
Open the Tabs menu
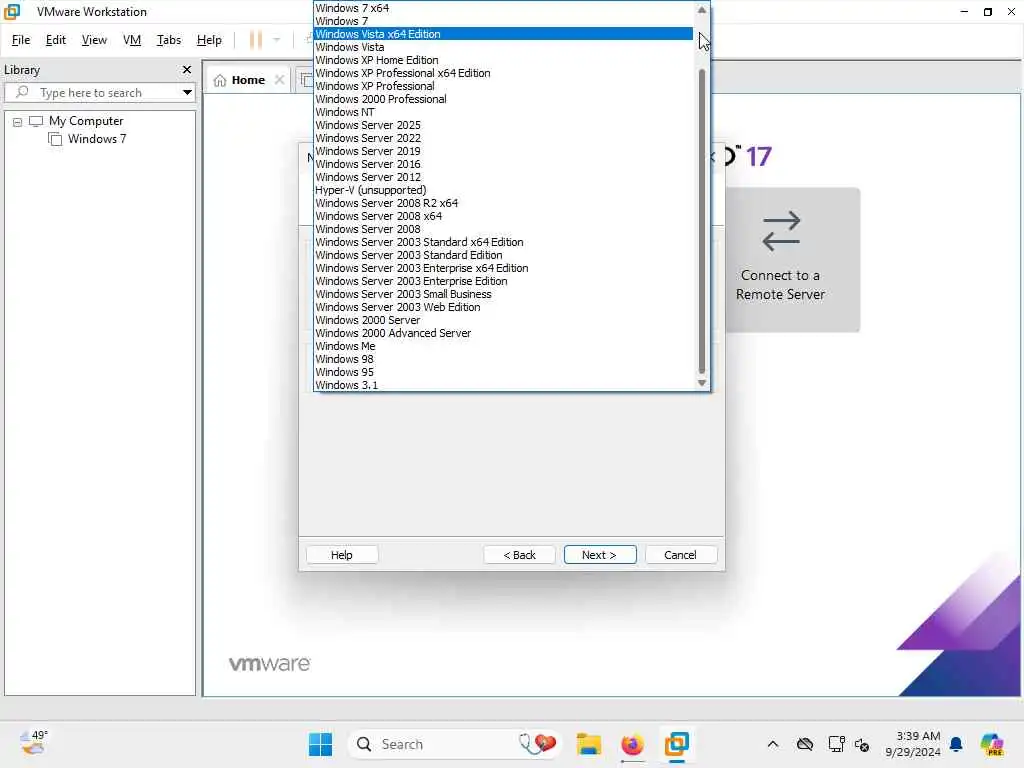[168, 40]
